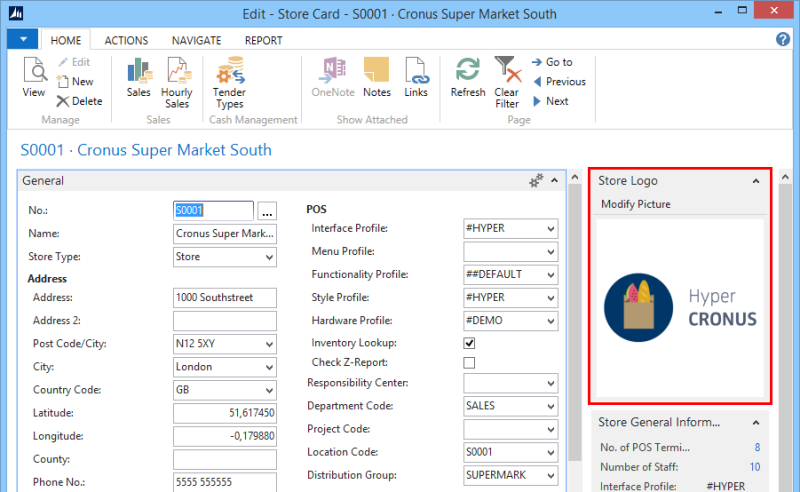Viewport: 800px width, 492px height.
Task: Click the Next record button
Action: [x=550, y=101]
